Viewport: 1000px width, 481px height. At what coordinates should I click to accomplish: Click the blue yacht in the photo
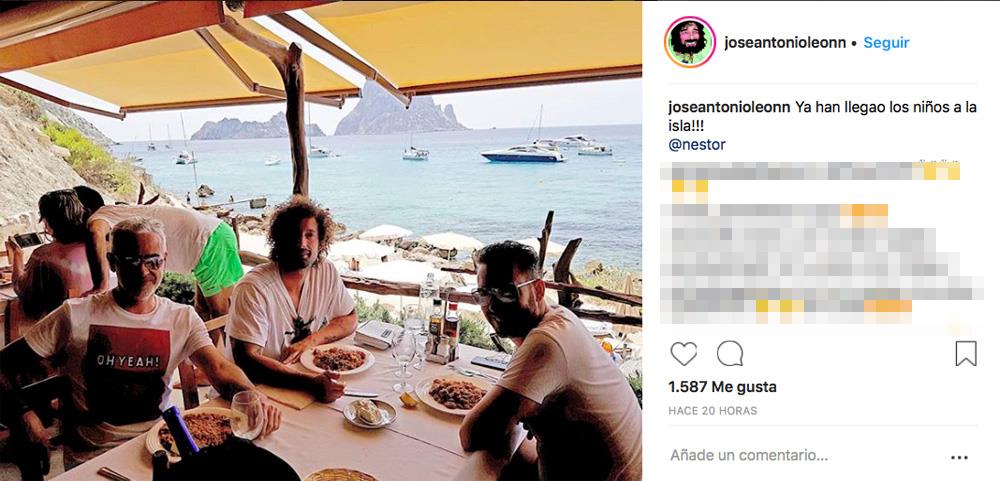click(x=522, y=154)
